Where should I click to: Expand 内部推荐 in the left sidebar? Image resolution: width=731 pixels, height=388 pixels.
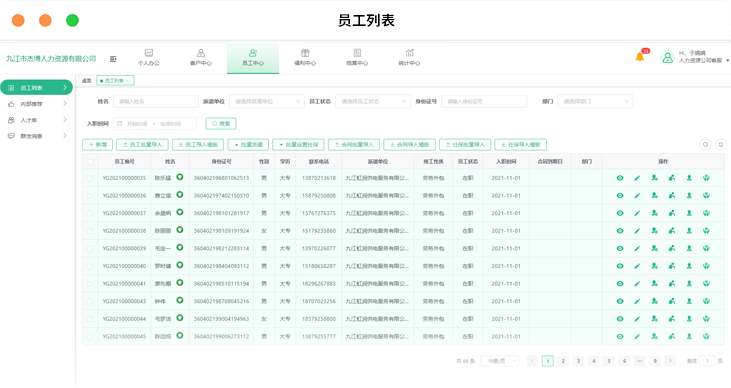pyautogui.click(x=37, y=104)
